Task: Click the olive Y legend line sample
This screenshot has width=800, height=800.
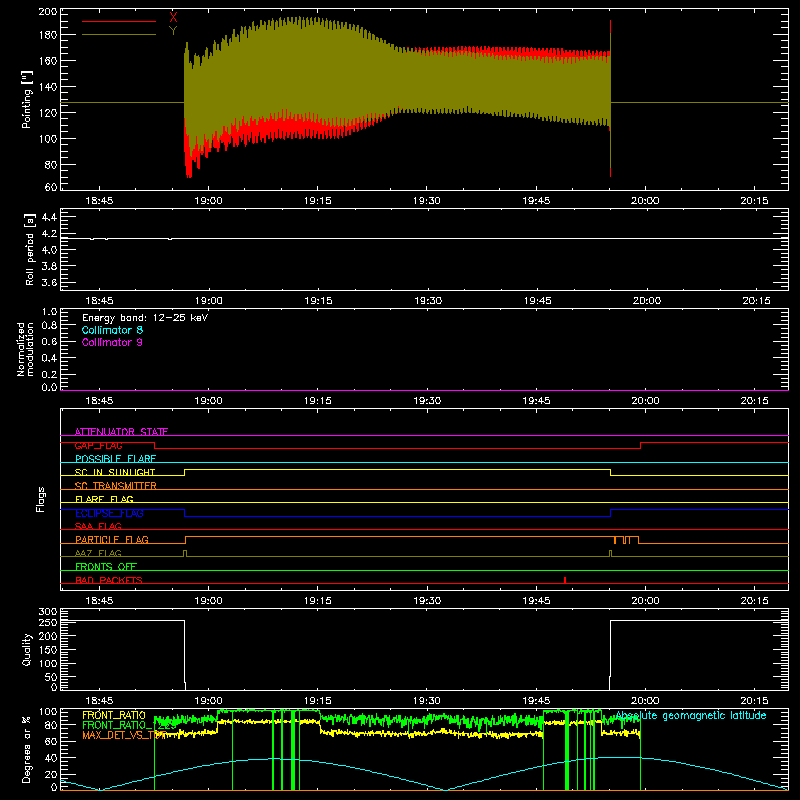Action: pyautogui.click(x=119, y=35)
